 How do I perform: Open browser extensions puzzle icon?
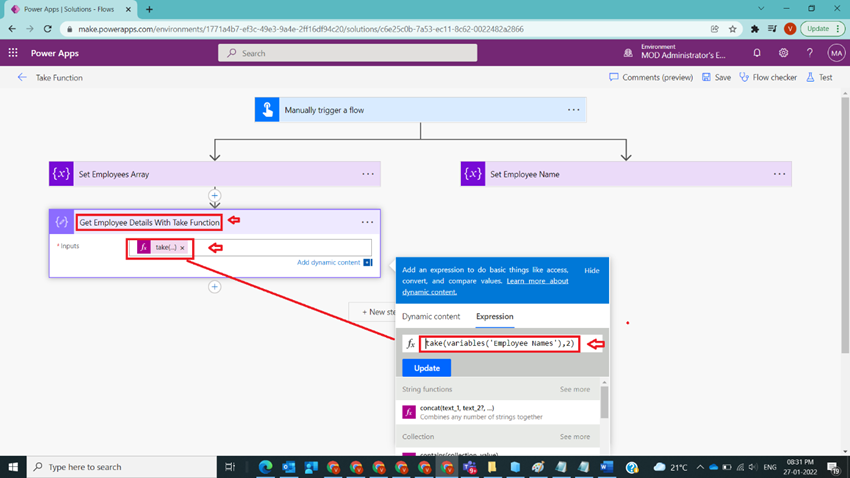755,29
